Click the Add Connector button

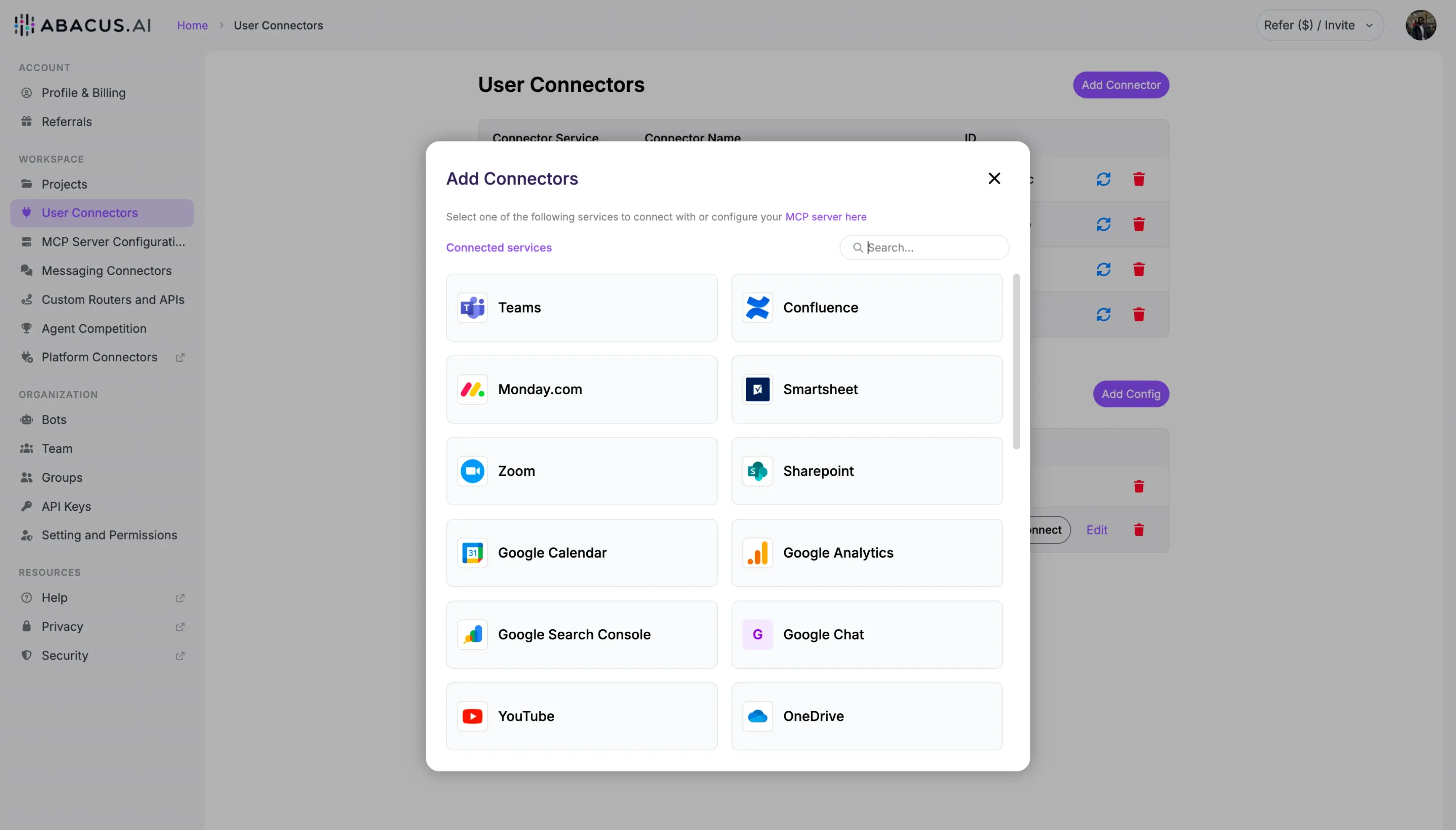pos(1121,85)
